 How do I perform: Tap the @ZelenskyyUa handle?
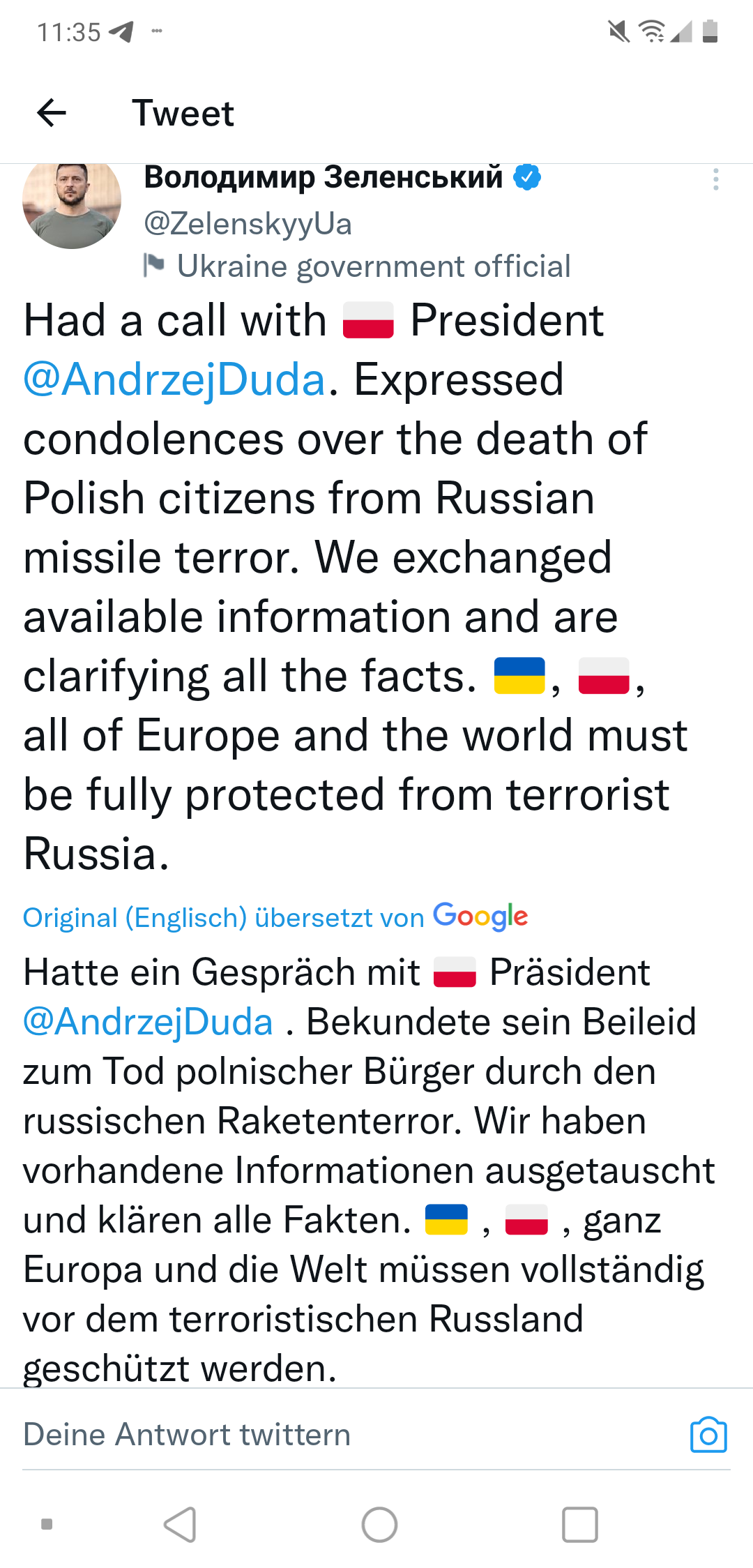[248, 224]
